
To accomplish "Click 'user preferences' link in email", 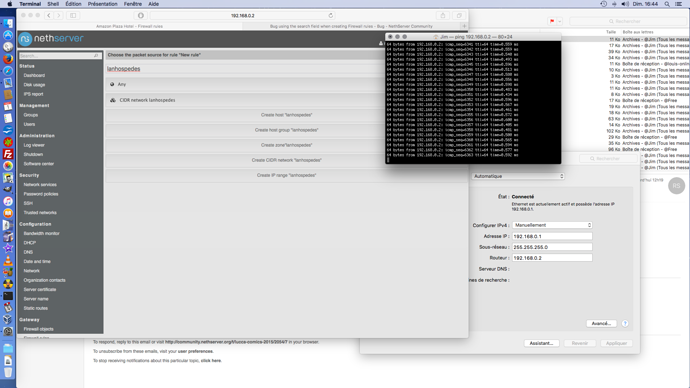I will [x=195, y=351].
